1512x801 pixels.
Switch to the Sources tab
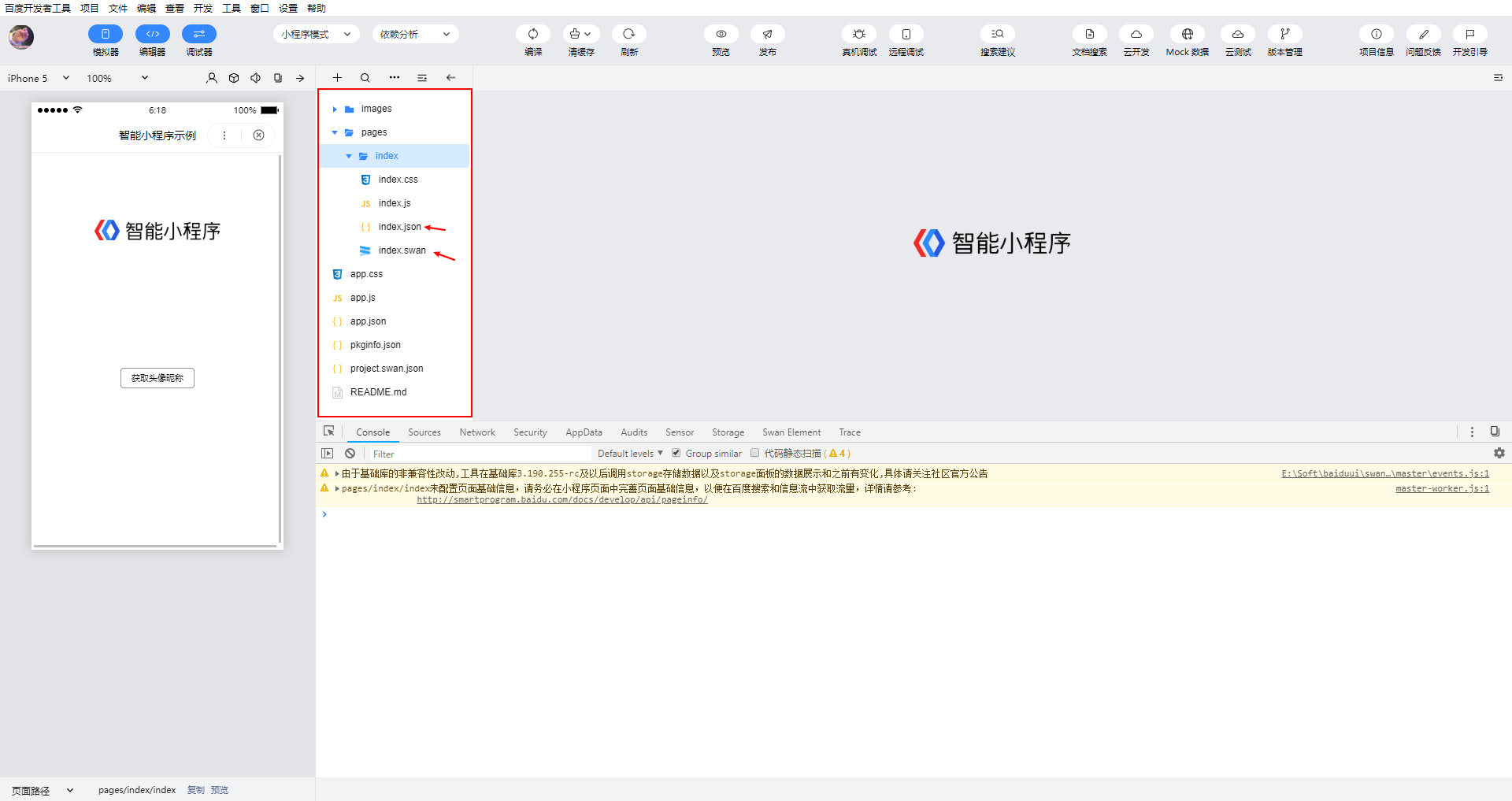click(424, 432)
